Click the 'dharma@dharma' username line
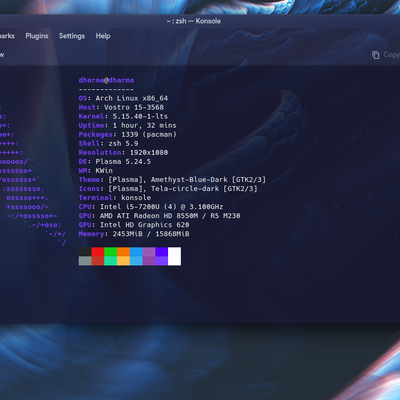This screenshot has width=400, height=400. point(106,80)
